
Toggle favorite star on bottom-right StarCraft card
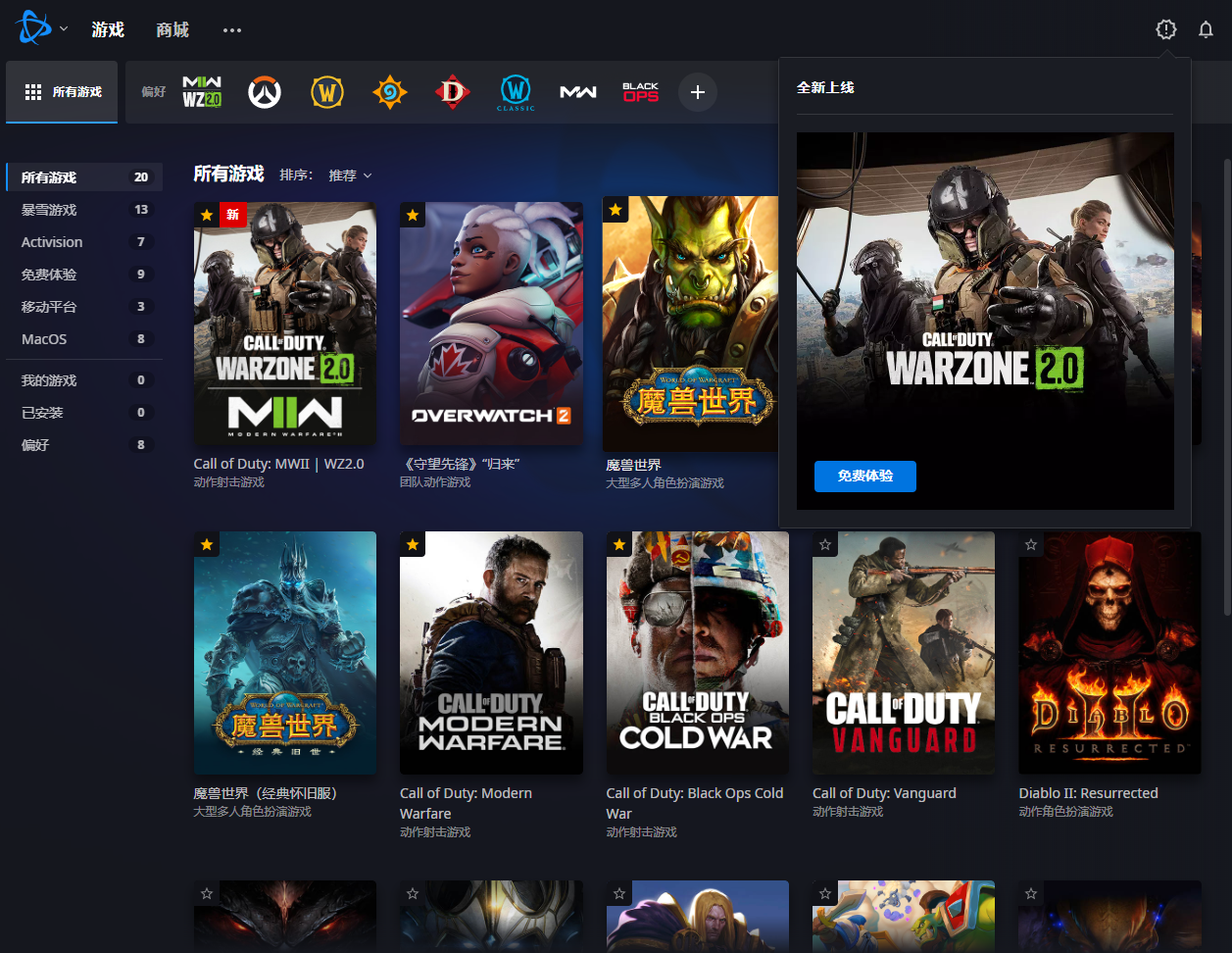(x=1031, y=893)
